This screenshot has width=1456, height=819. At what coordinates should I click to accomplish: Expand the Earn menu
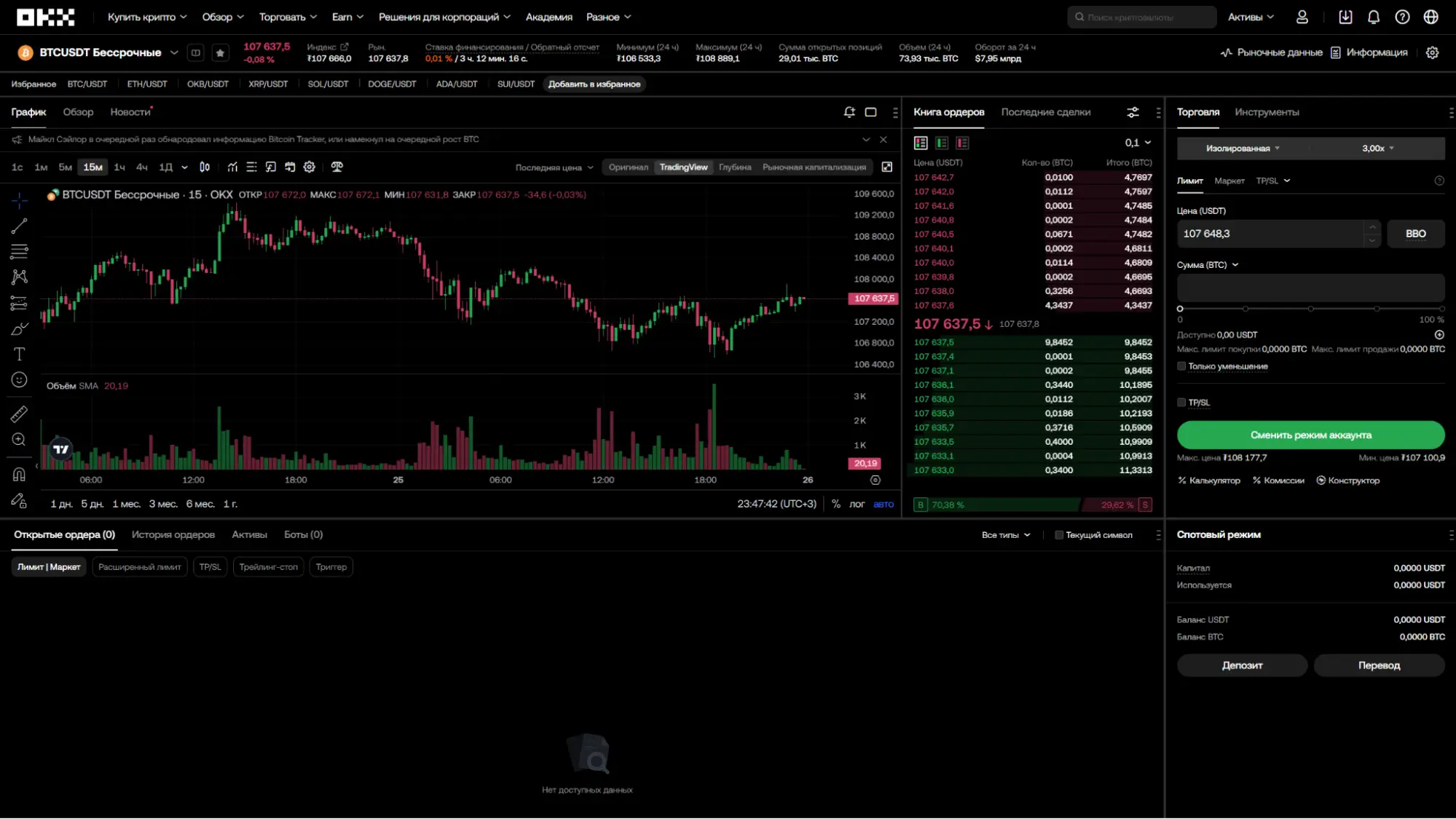[x=347, y=17]
